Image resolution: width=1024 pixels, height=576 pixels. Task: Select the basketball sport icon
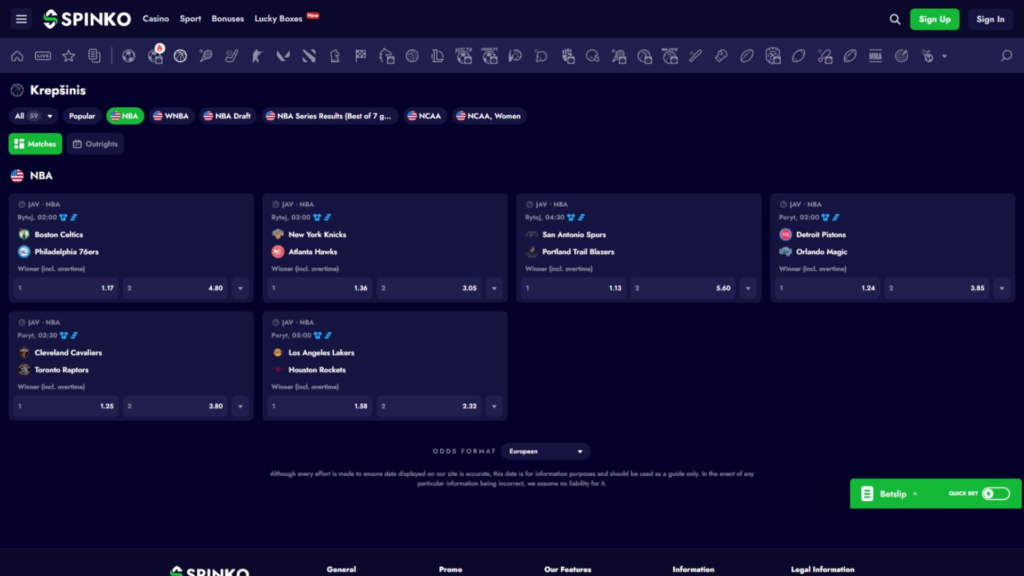(180, 56)
